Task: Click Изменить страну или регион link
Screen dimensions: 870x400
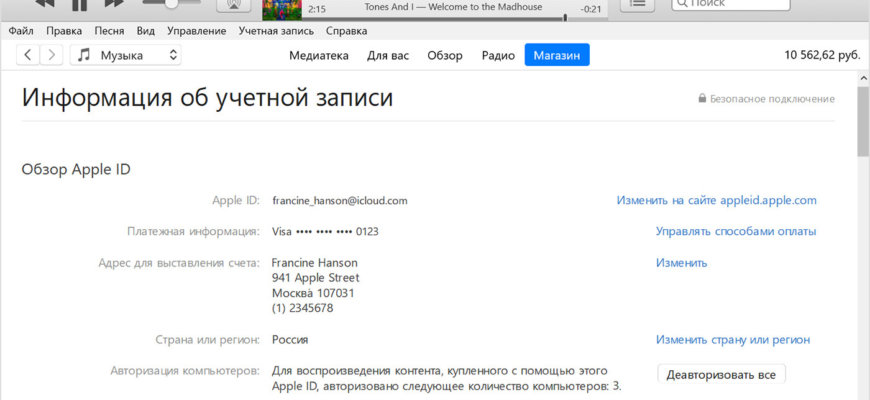Action: (733, 340)
